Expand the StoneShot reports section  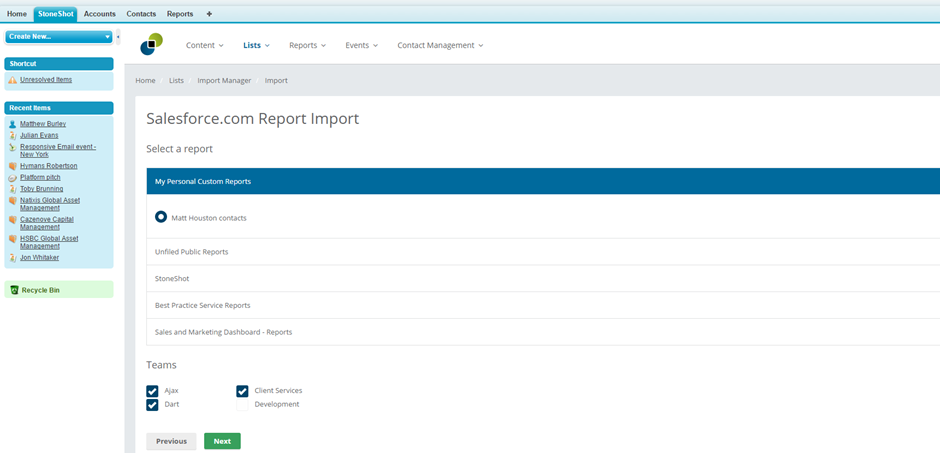(543, 279)
